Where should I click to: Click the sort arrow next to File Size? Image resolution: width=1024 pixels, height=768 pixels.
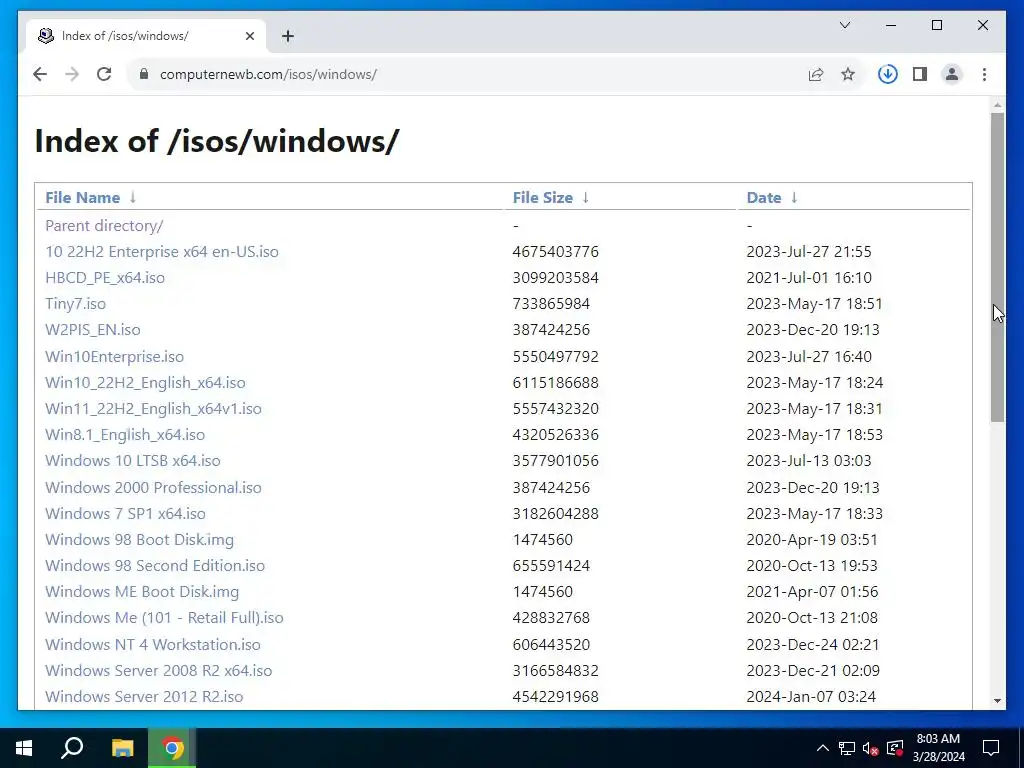tap(585, 197)
